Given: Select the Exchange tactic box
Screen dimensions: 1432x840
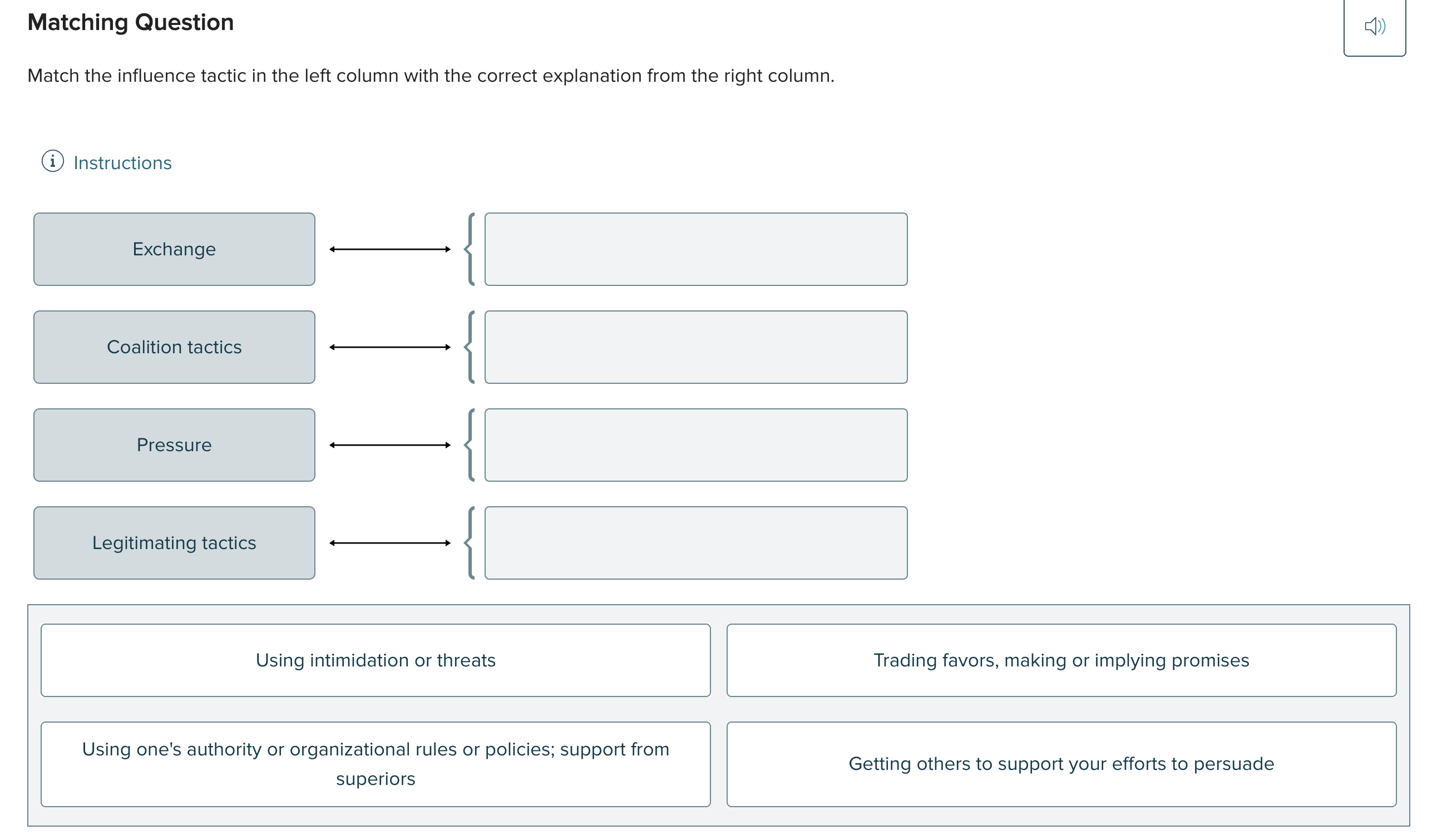Looking at the screenshot, I should coord(174,249).
